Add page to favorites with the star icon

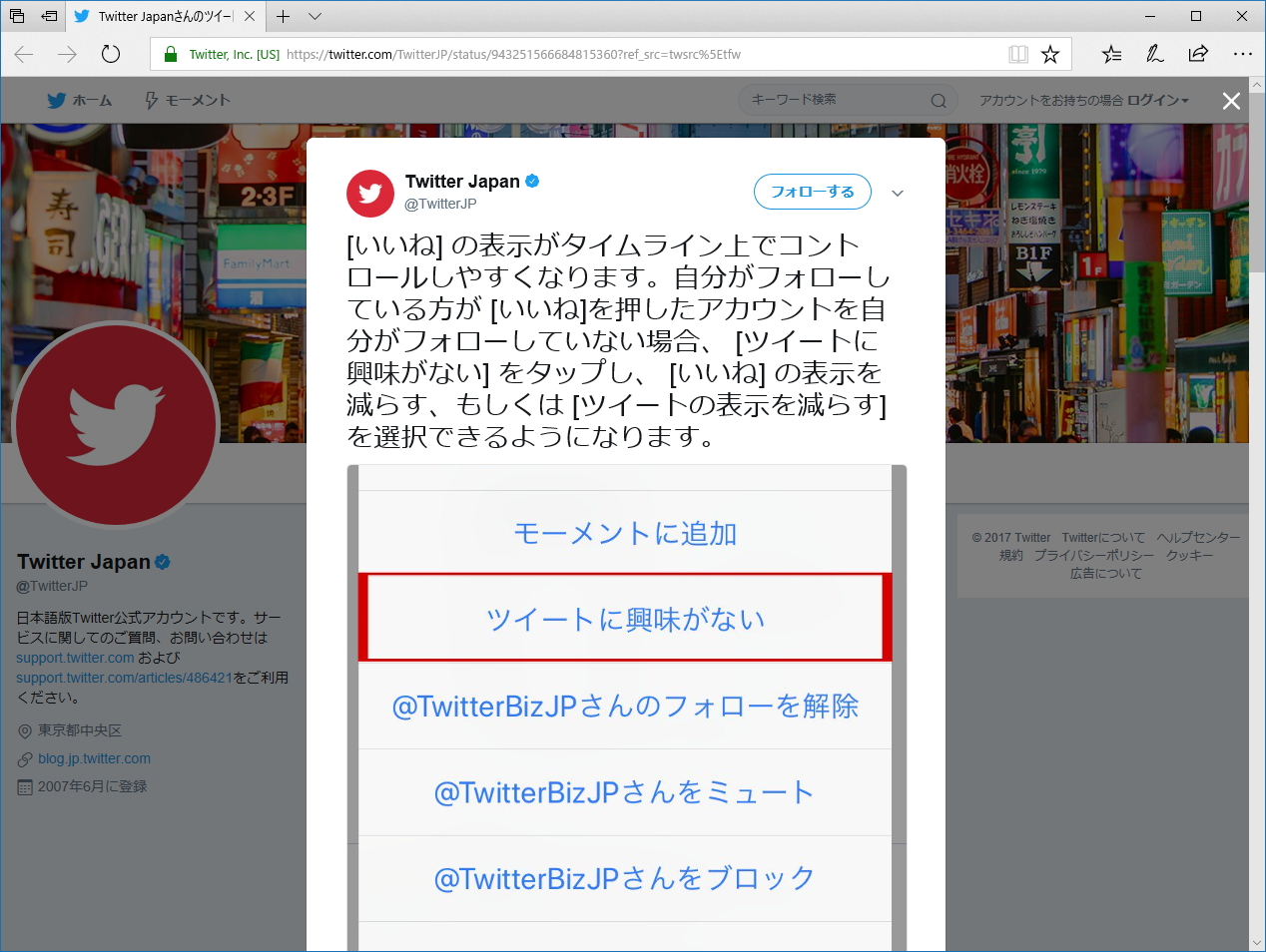coord(1050,53)
